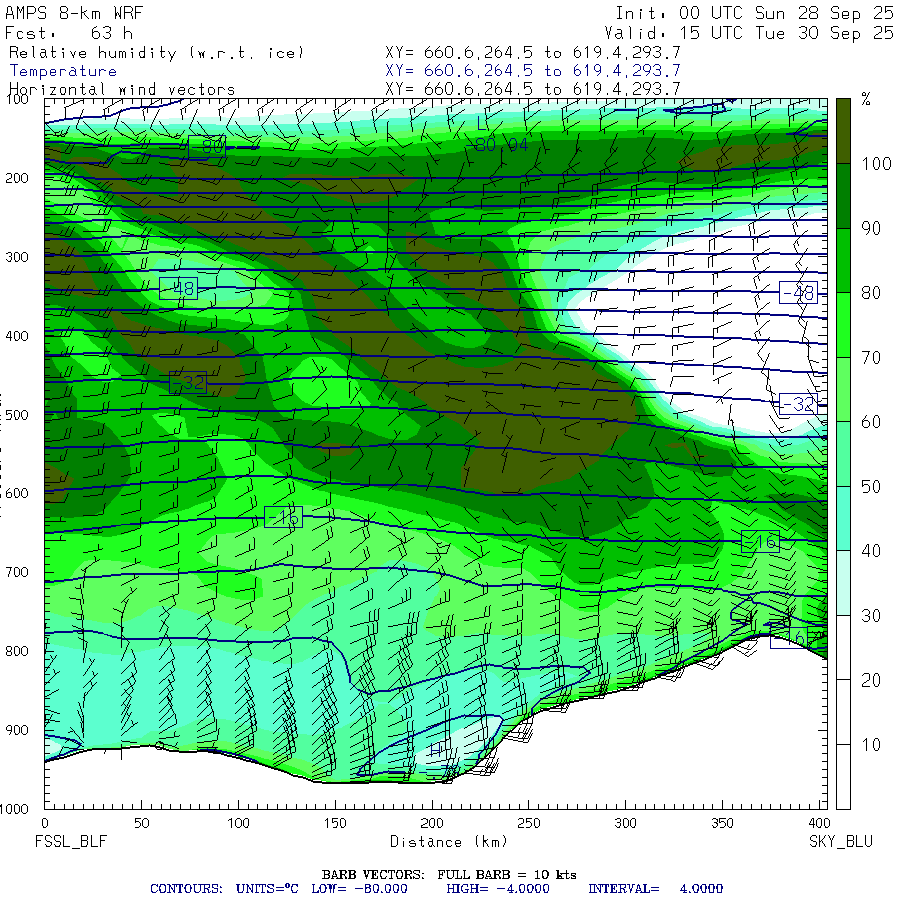This screenshot has width=900, height=900.
Task: Click the dark olive colorbar segment above 100
Action: 843,131
